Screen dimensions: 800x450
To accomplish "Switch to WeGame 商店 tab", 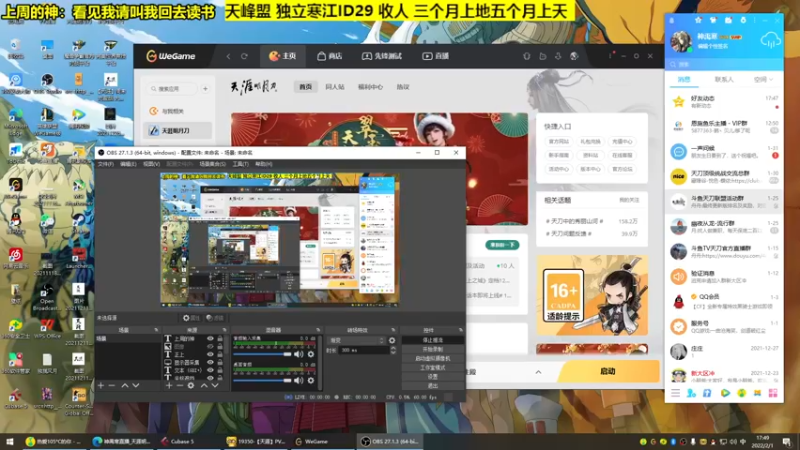I will 330,56.
